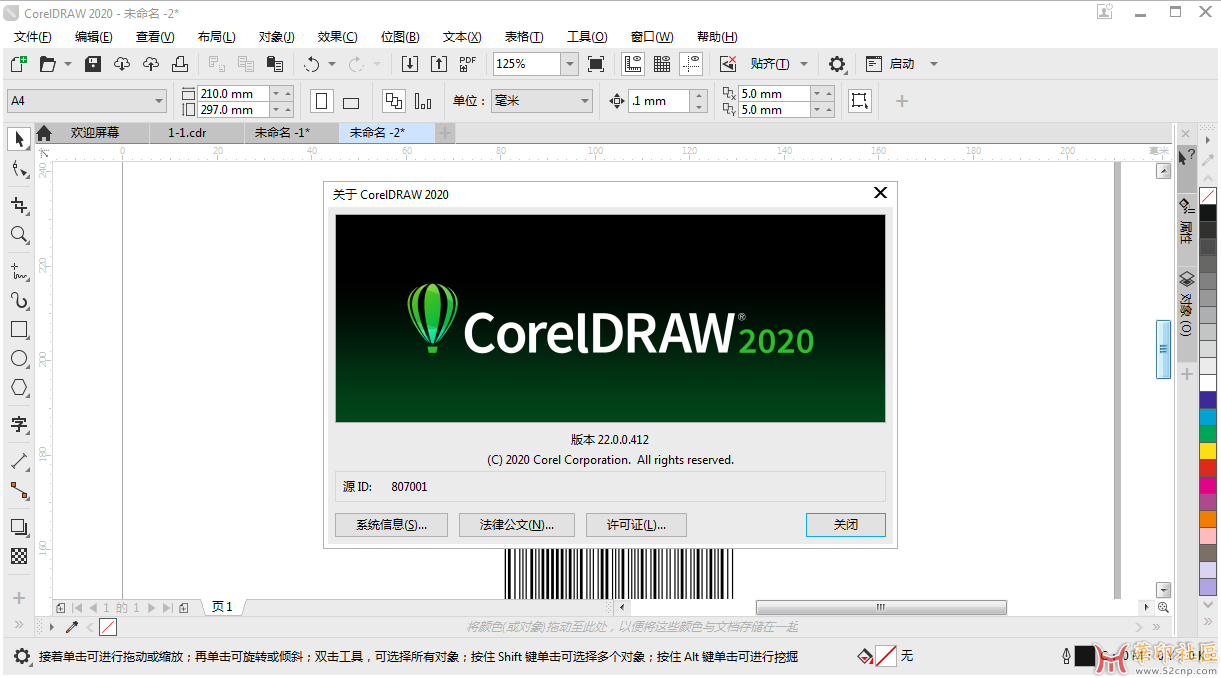Image resolution: width=1221 pixels, height=678 pixels.
Task: Select the Parallel Dimension tool
Action: click(x=19, y=461)
